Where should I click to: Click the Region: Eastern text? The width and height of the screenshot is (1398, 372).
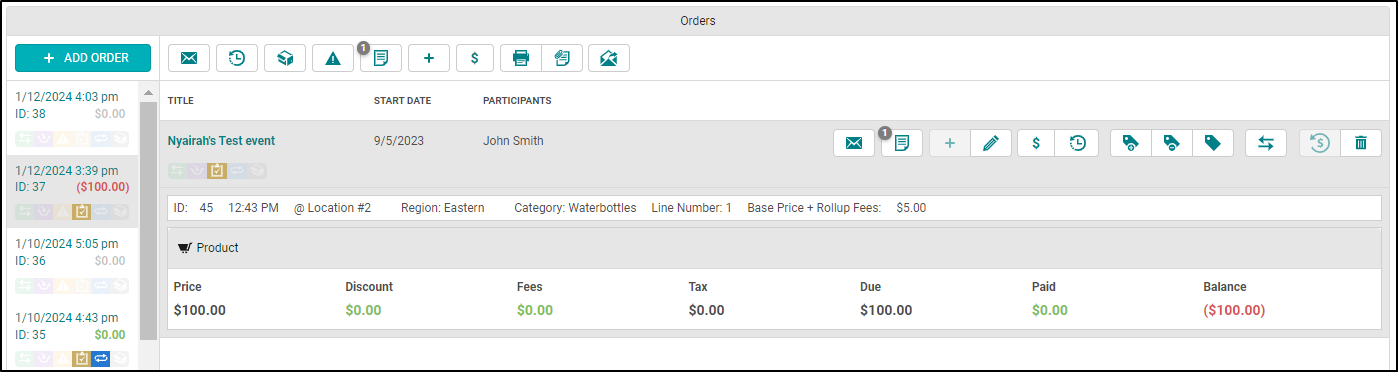(x=442, y=208)
